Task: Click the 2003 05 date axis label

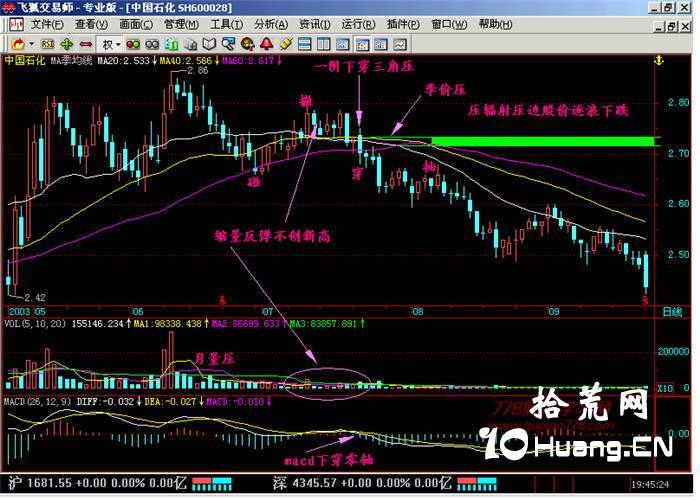Action: coord(27,311)
